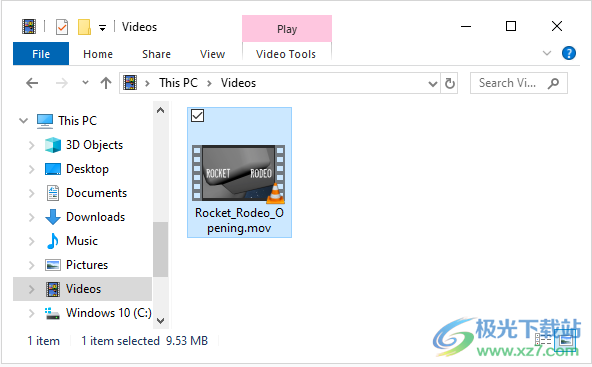Go back with the left arrow
The width and height of the screenshot is (592, 367).
pos(32,83)
